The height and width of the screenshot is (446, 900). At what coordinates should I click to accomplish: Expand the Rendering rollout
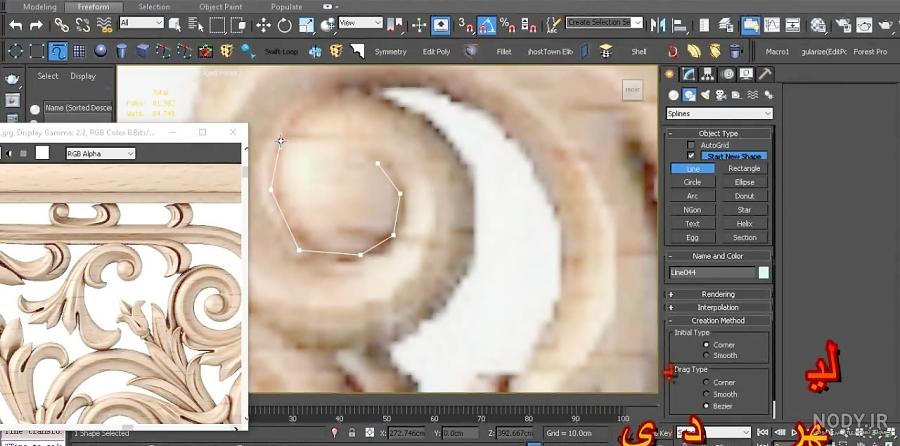718,294
